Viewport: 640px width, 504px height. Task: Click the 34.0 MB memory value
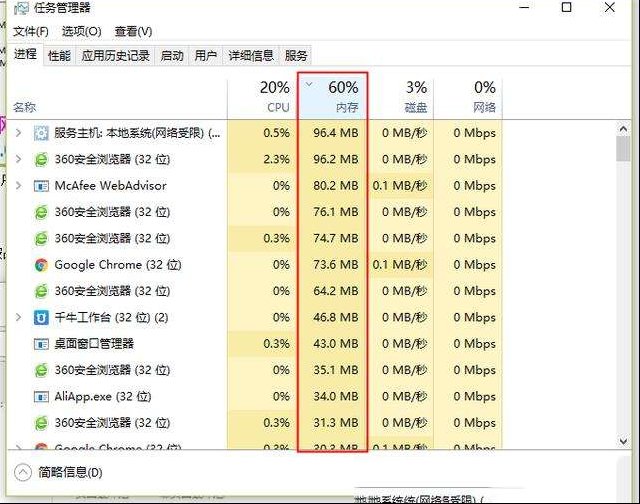tap(336, 396)
